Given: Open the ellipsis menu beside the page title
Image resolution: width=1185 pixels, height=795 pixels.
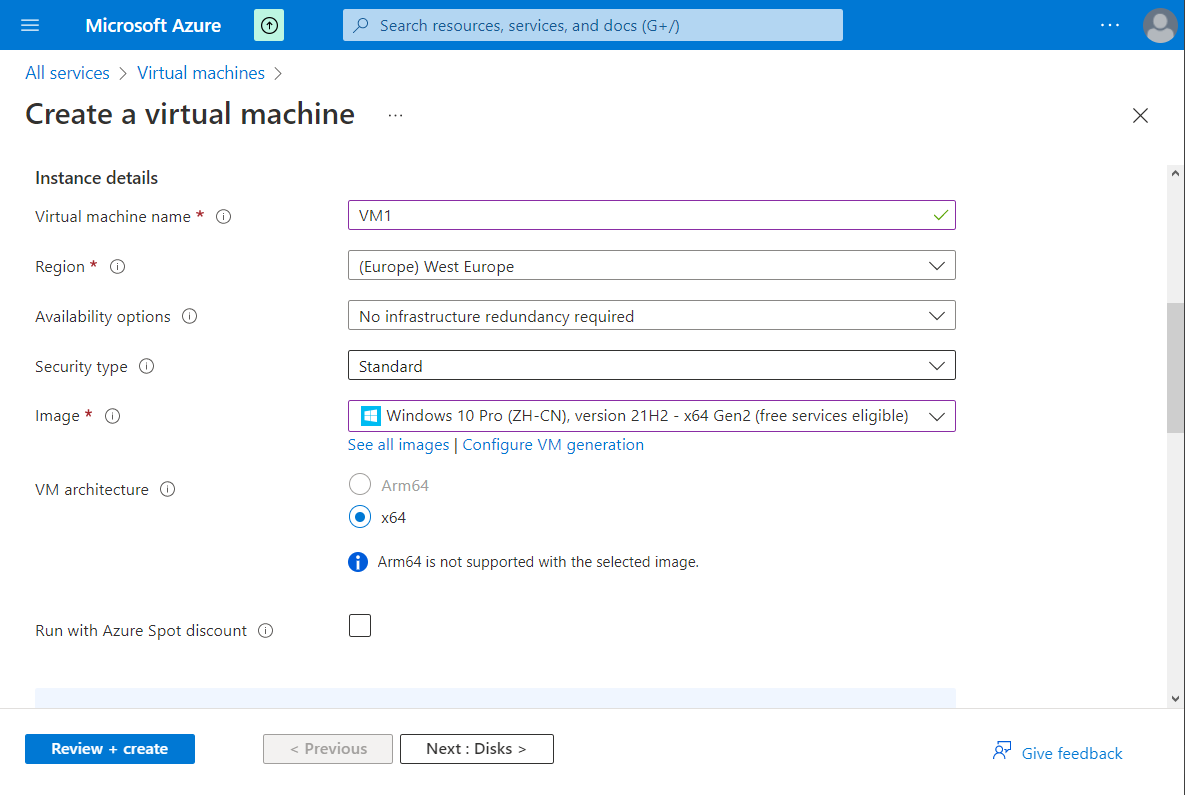Looking at the screenshot, I should pos(395,116).
